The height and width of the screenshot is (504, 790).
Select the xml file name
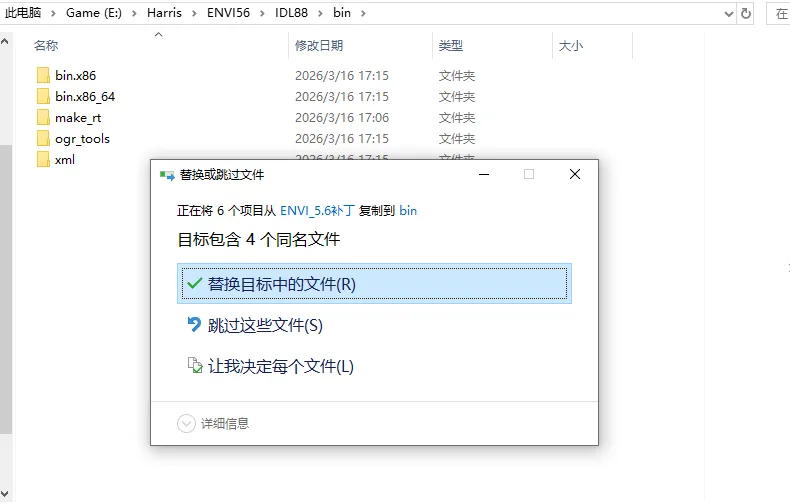point(65,160)
